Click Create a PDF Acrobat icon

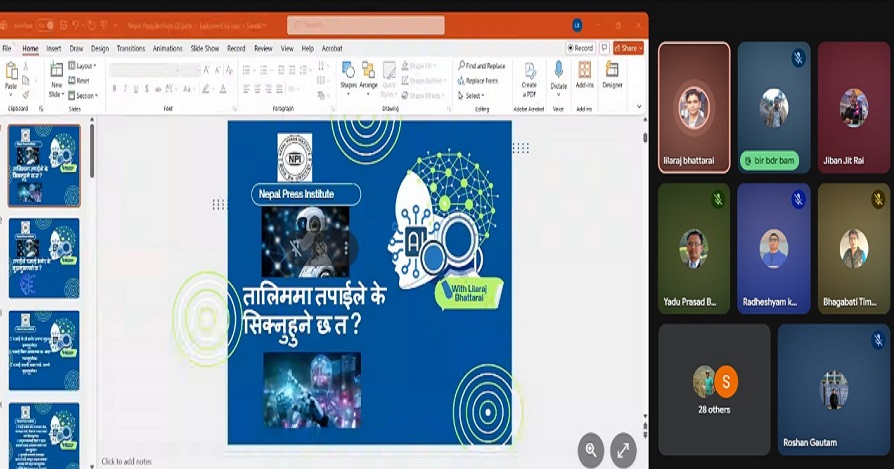click(x=529, y=74)
